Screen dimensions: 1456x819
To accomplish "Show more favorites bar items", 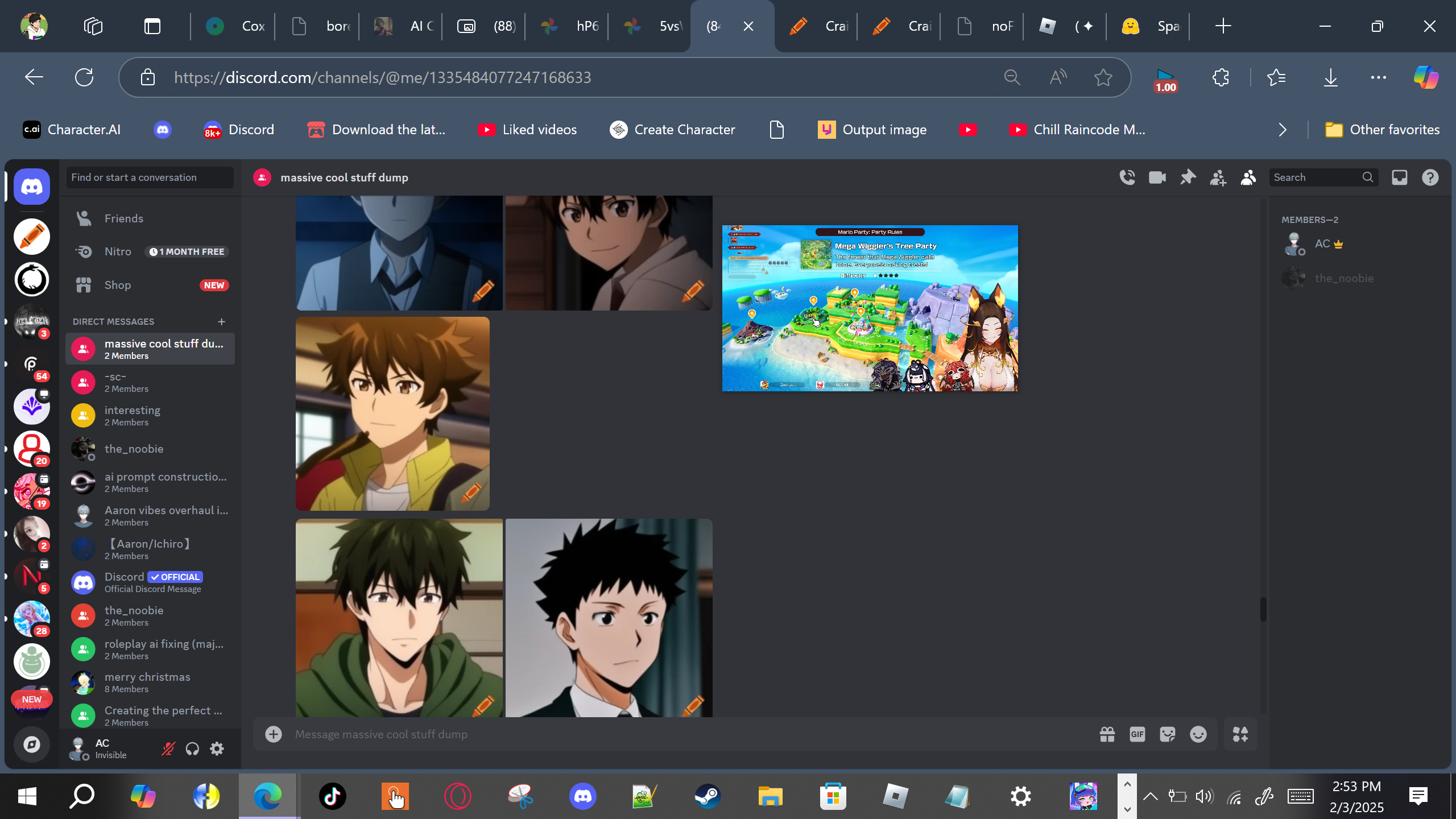I will (x=1282, y=130).
